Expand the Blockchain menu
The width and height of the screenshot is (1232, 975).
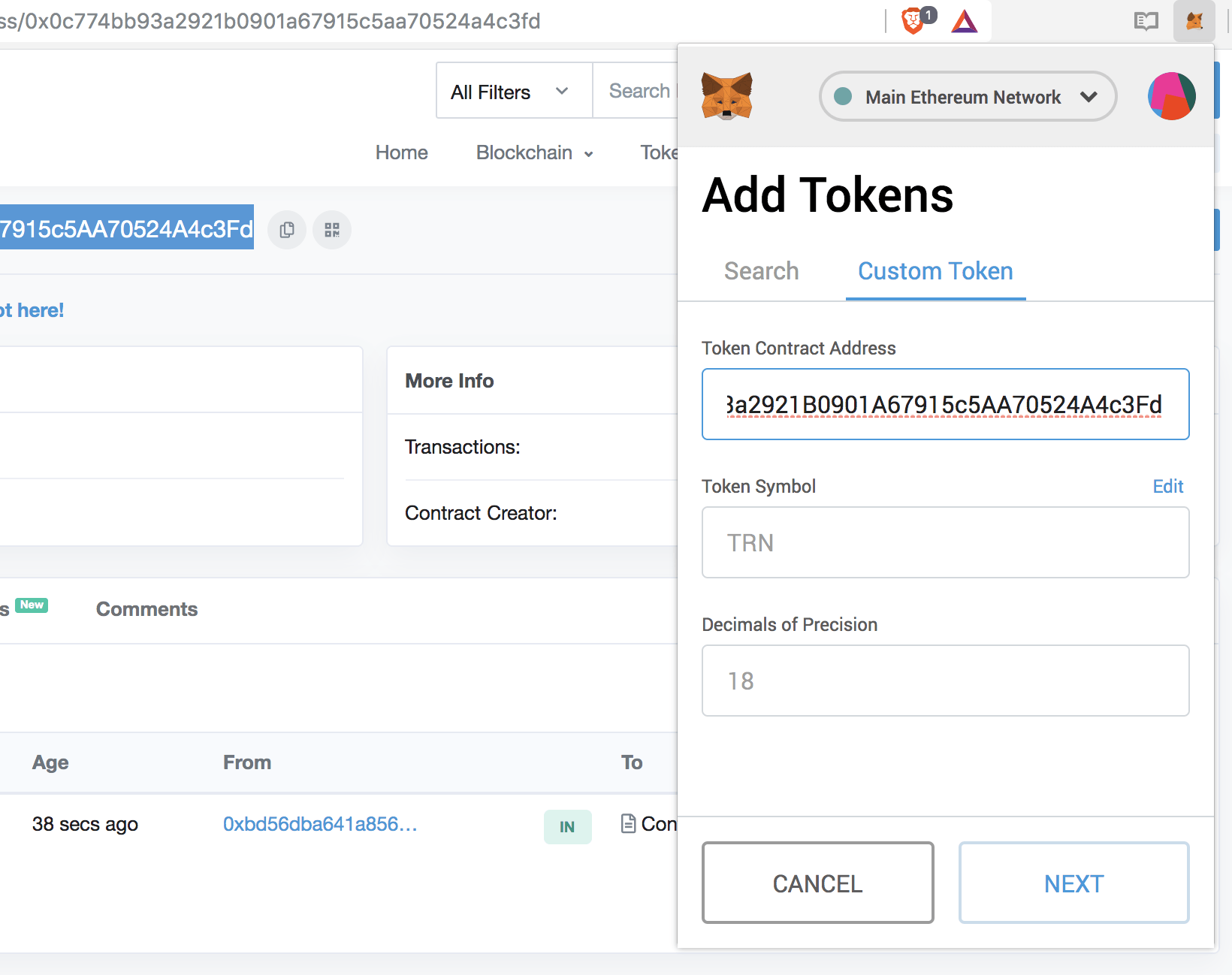click(x=534, y=152)
